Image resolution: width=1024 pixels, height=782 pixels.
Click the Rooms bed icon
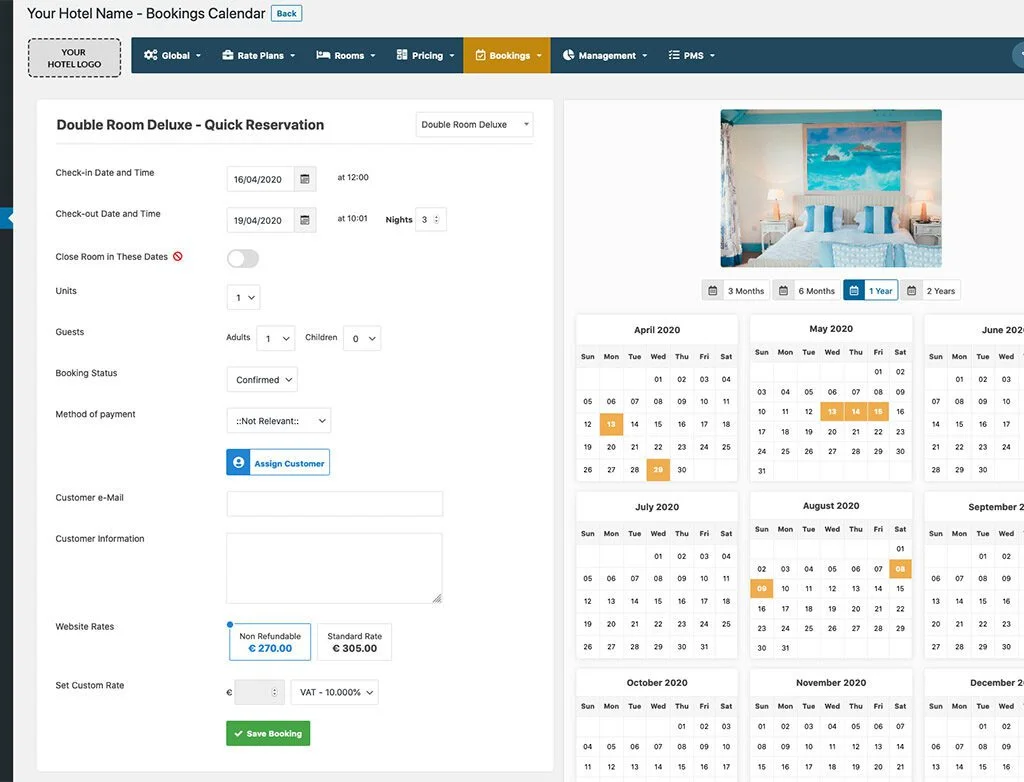tap(323, 55)
